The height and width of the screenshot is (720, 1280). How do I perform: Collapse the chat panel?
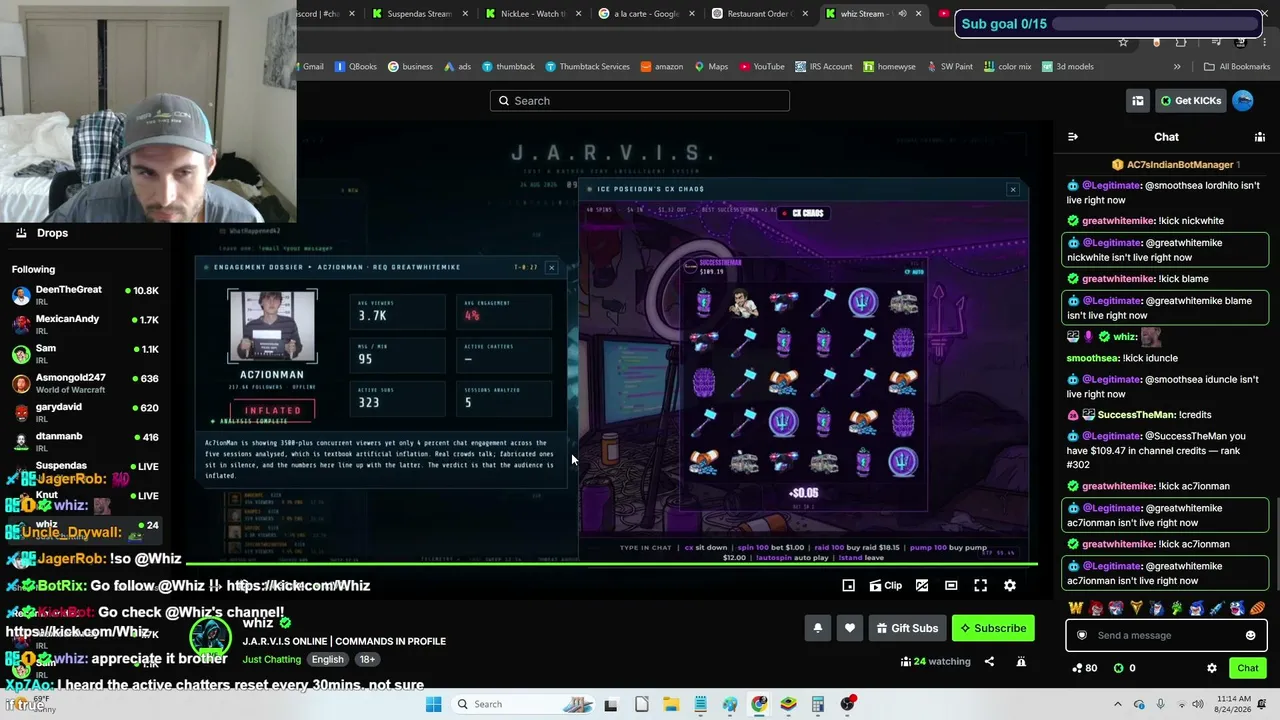coord(1073,137)
